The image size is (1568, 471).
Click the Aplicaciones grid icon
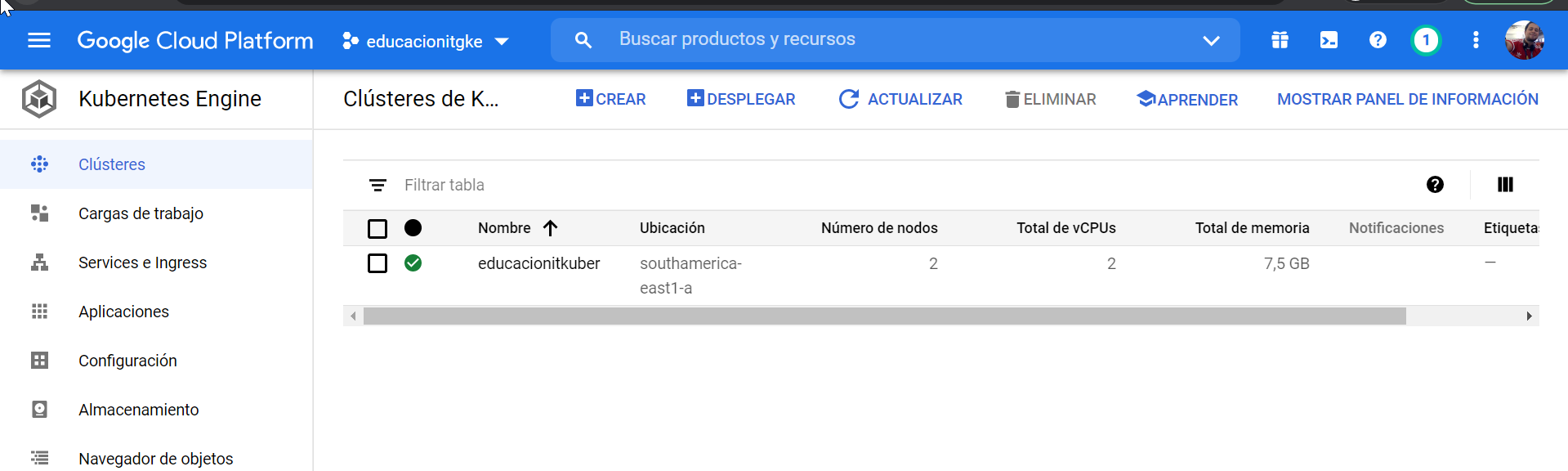pos(39,312)
